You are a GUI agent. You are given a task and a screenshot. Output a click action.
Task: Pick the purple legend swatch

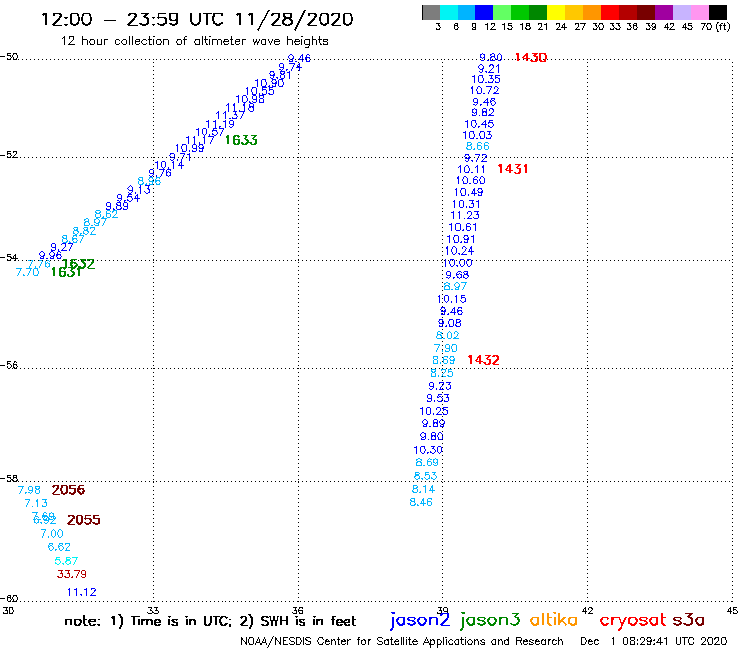pyautogui.click(x=664, y=12)
